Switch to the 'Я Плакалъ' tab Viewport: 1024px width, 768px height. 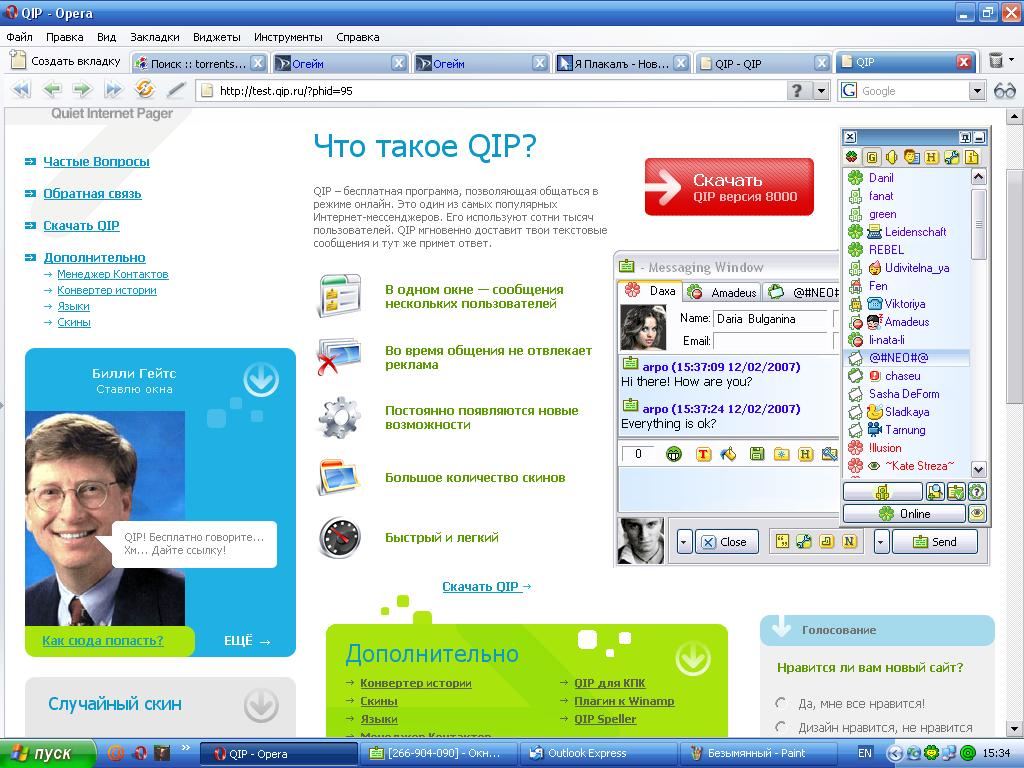pyautogui.click(x=622, y=63)
